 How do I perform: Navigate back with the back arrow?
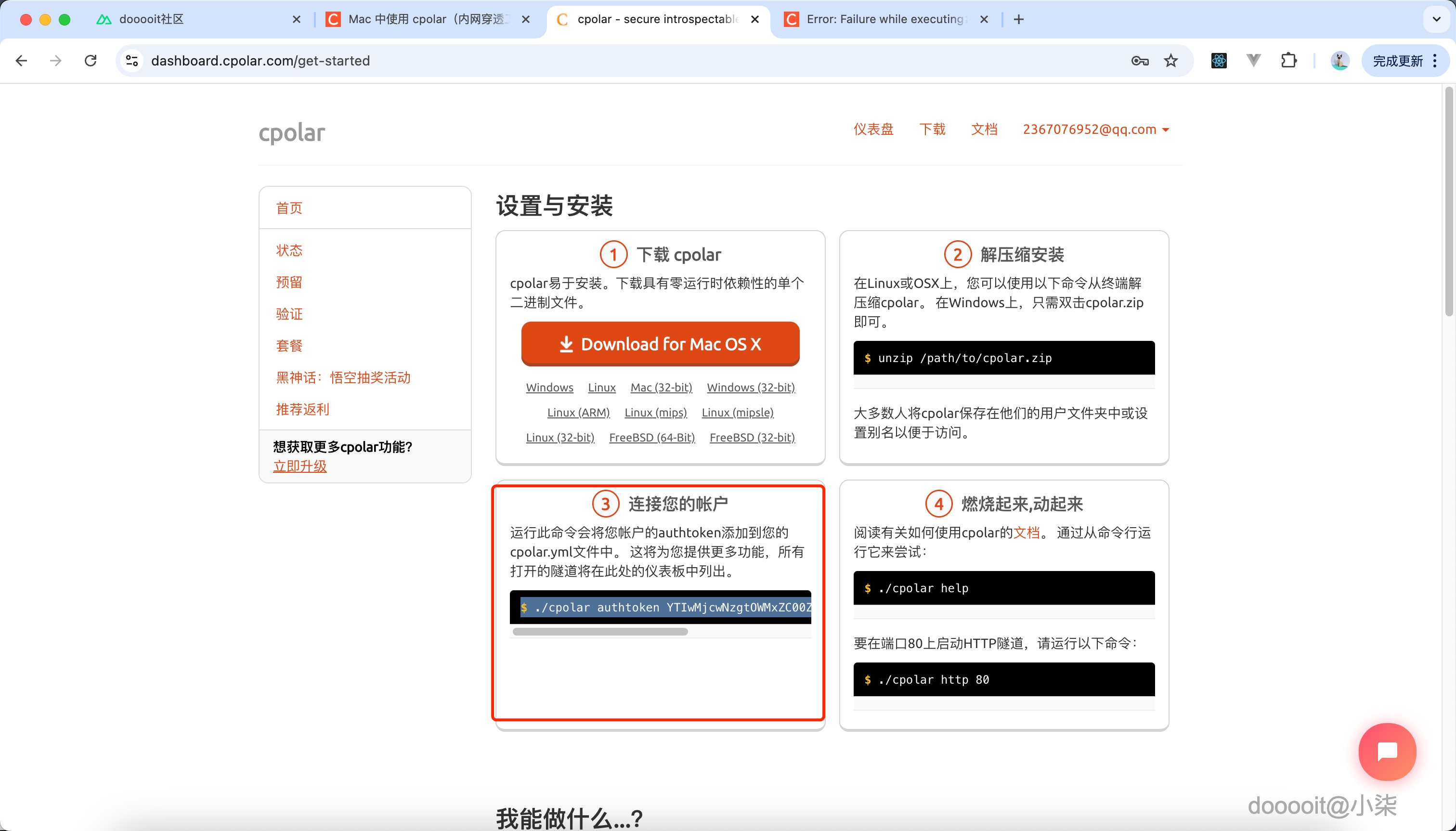click(x=21, y=61)
